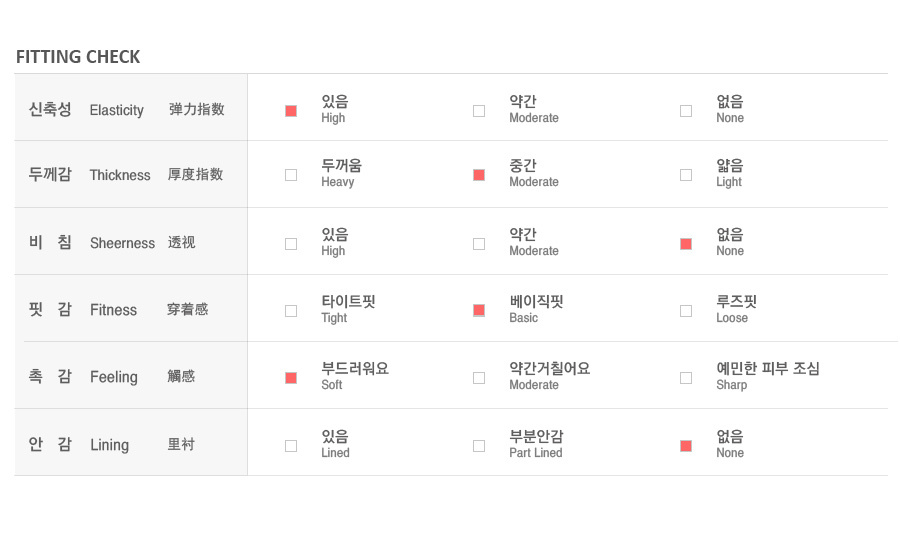Check the Elasticity None checkbox
Viewport: 900px width, 552px height.
click(x=685, y=111)
